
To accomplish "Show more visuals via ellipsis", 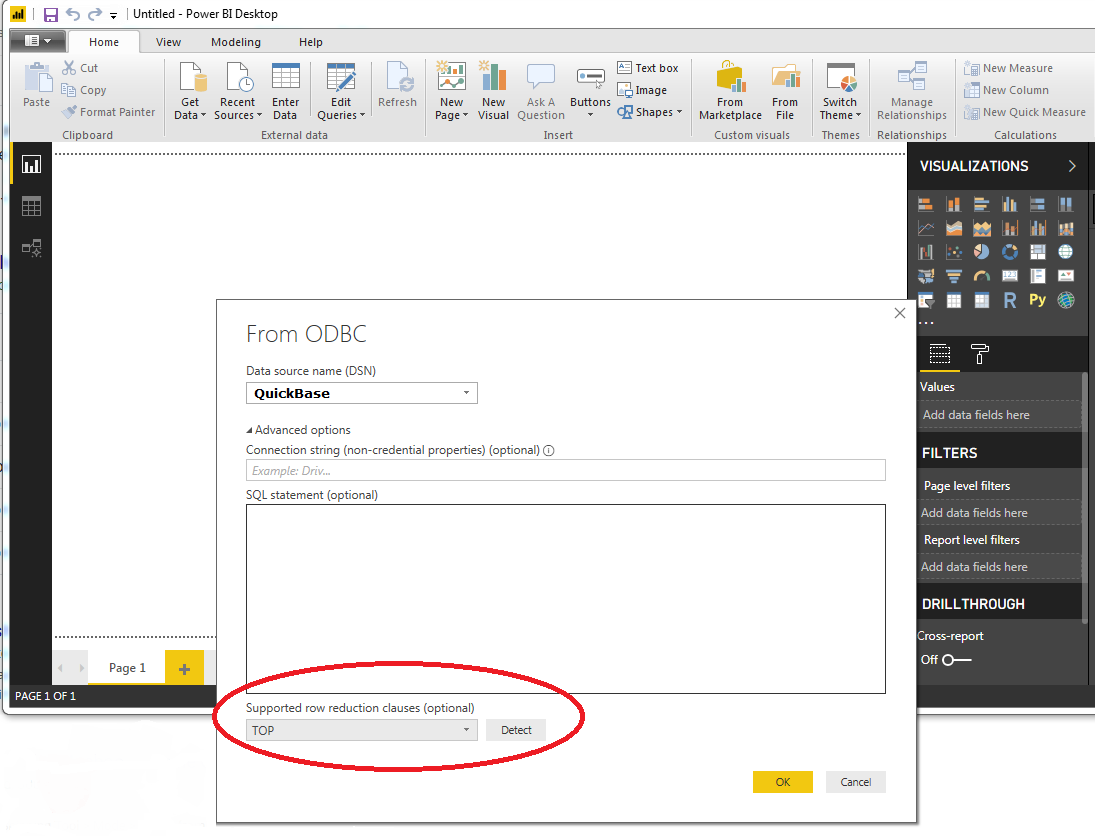I will pyautogui.click(x=926, y=323).
